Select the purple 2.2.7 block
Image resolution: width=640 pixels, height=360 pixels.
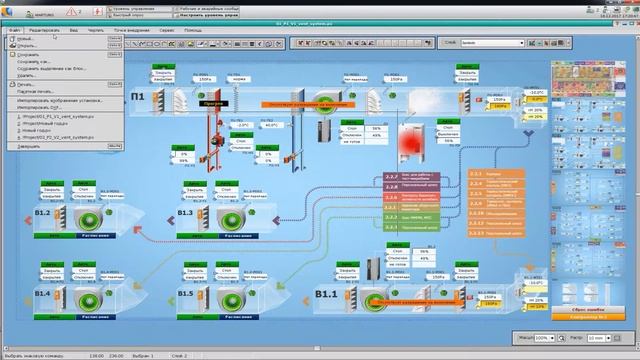pyautogui.click(x=411, y=177)
